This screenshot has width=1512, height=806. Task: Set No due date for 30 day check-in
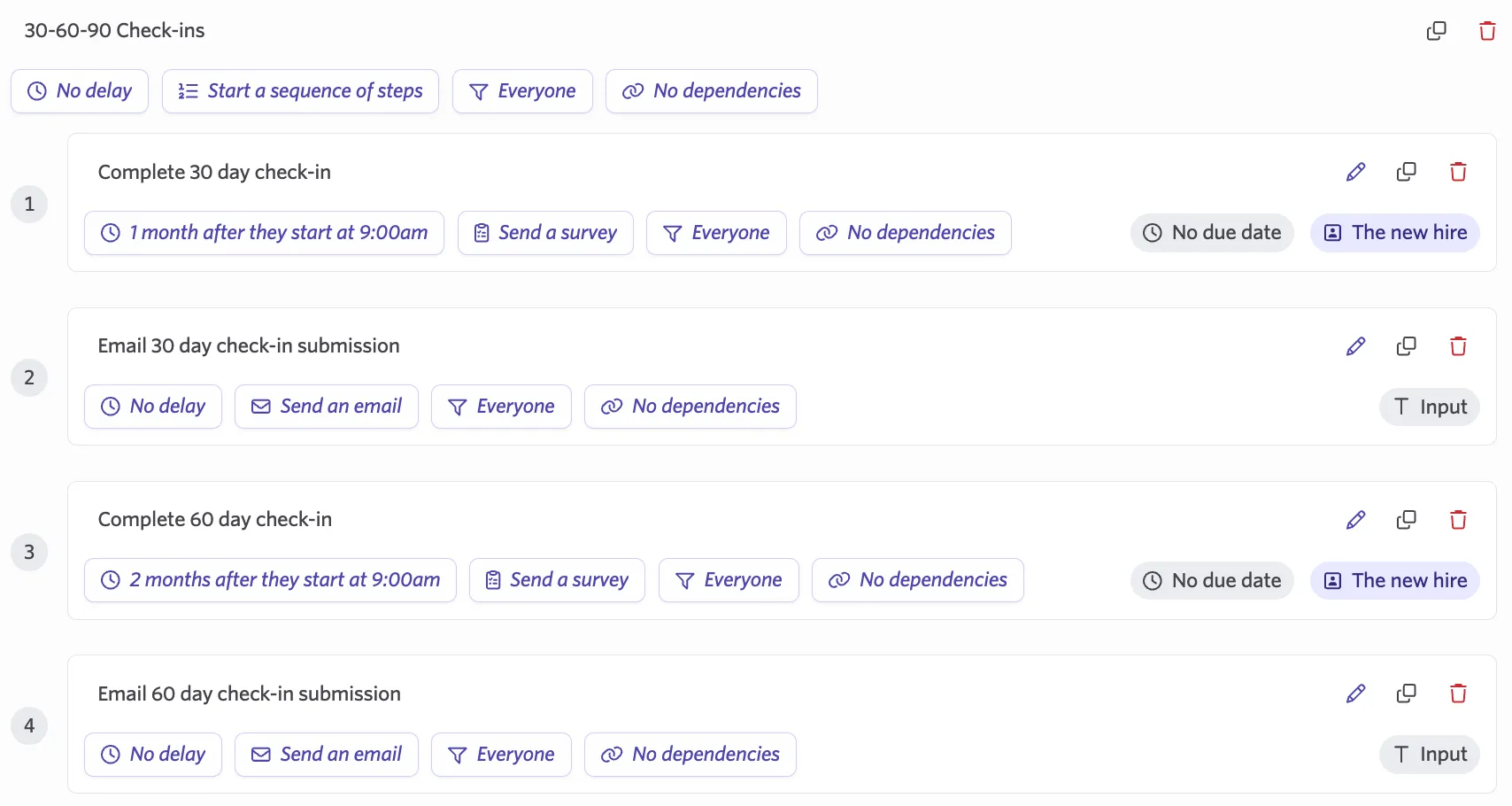[1212, 233]
